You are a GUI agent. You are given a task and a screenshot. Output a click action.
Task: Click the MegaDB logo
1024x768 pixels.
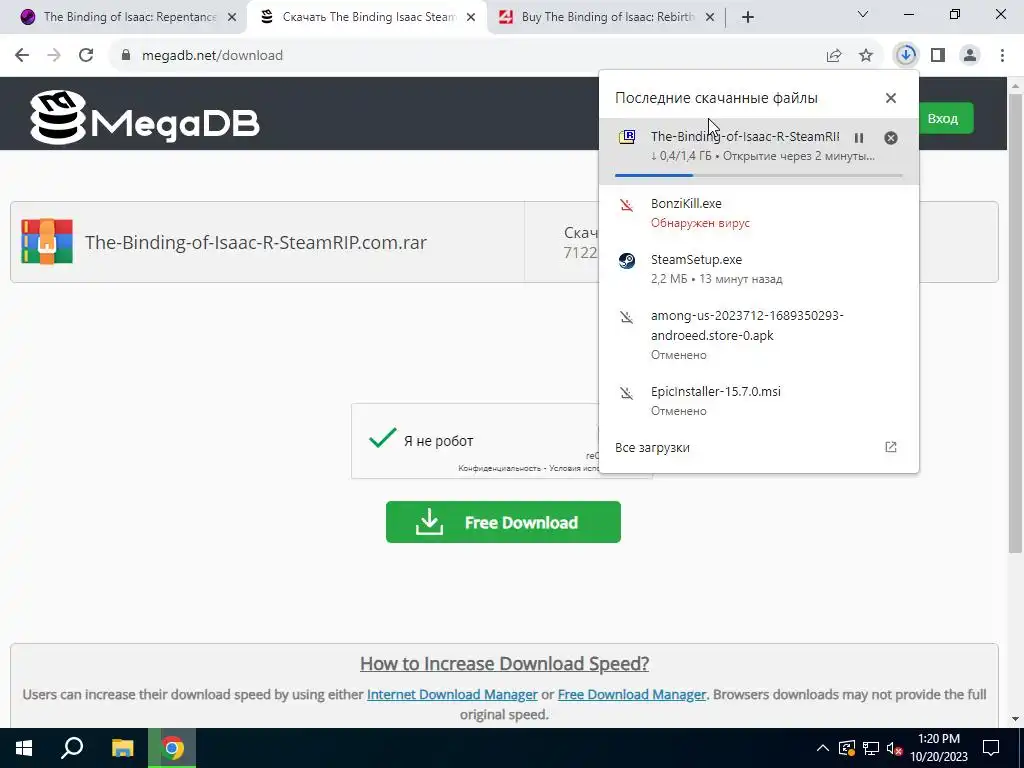point(145,118)
